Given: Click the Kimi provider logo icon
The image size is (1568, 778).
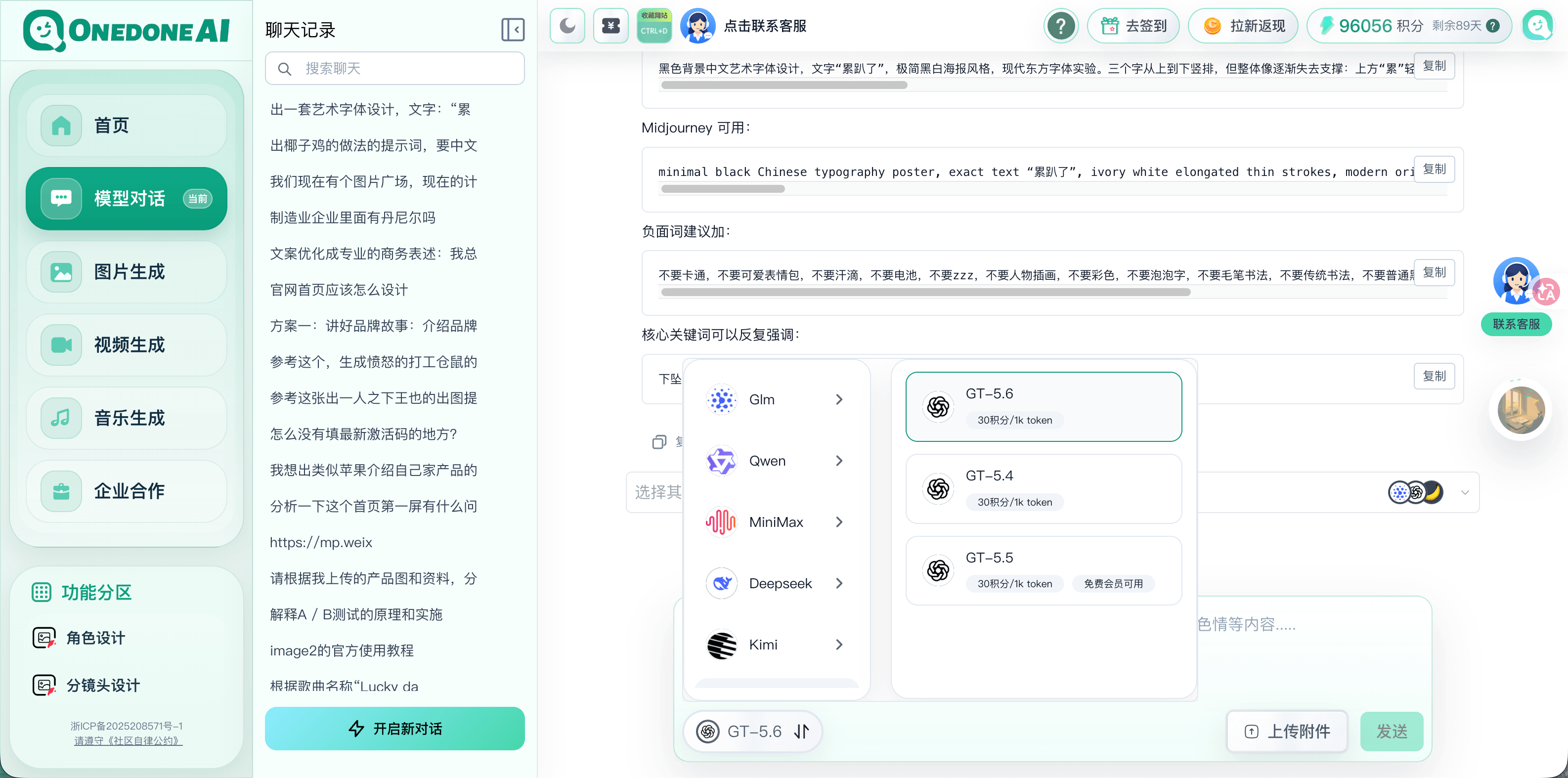Looking at the screenshot, I should pos(721,645).
